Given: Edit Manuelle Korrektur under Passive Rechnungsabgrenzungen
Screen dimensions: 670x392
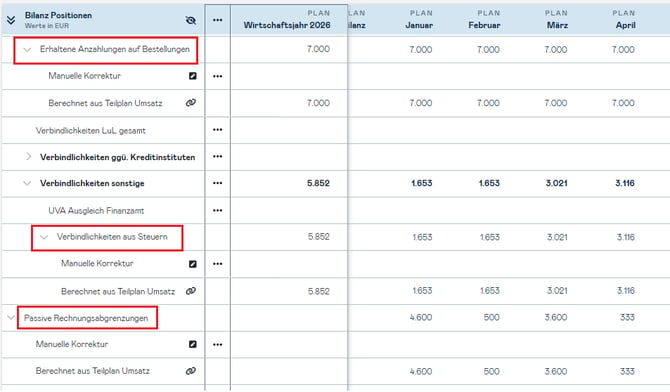Looking at the screenshot, I should click(x=193, y=344).
